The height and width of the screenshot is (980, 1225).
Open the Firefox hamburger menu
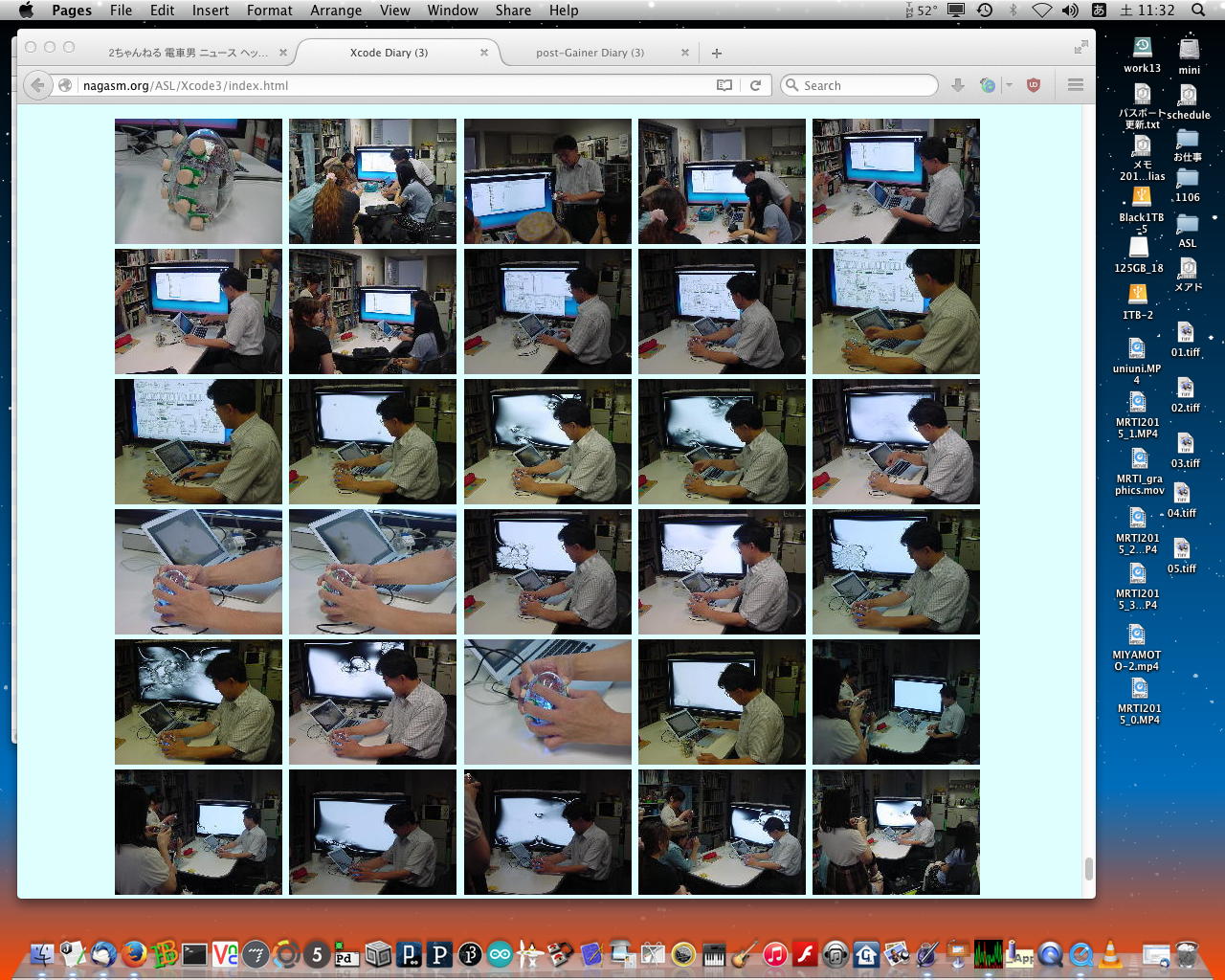click(x=1076, y=85)
